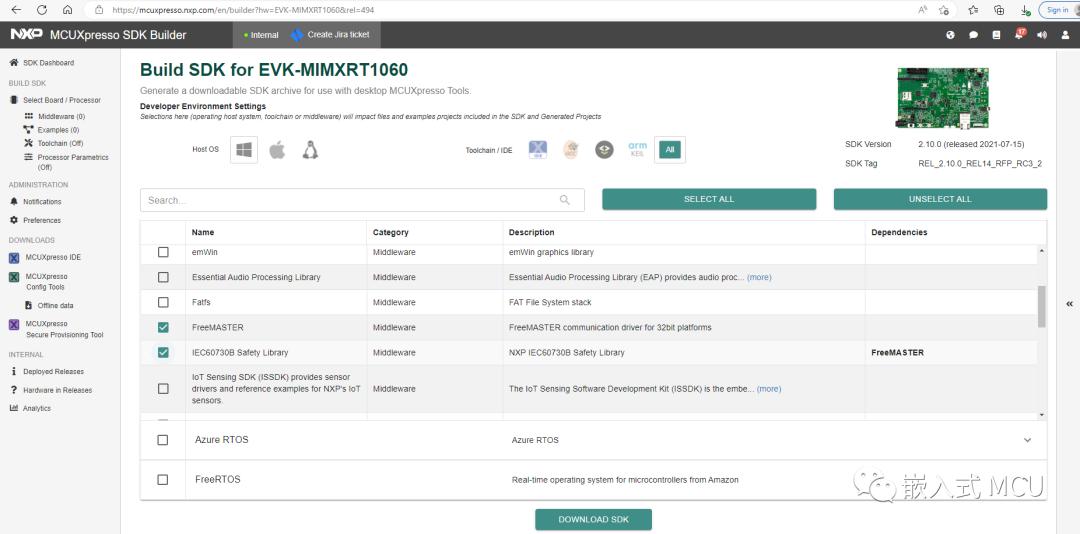
Task: Click the Internal status indicator
Action: coord(261,35)
